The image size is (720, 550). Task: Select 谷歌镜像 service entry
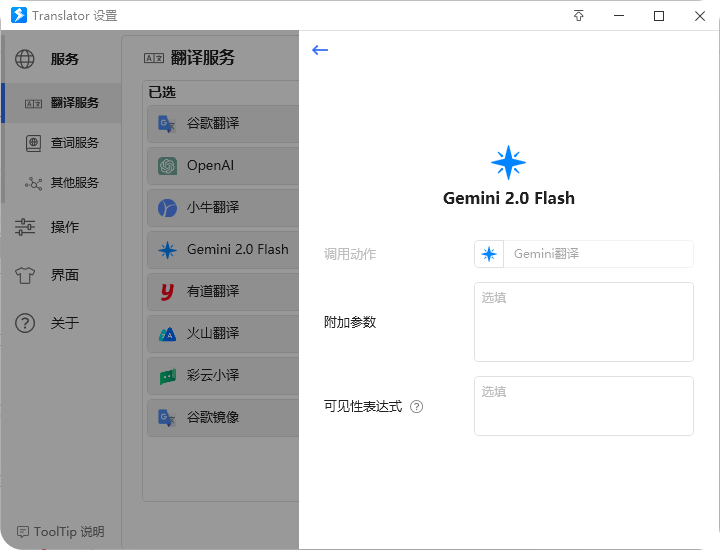pyautogui.click(x=223, y=418)
